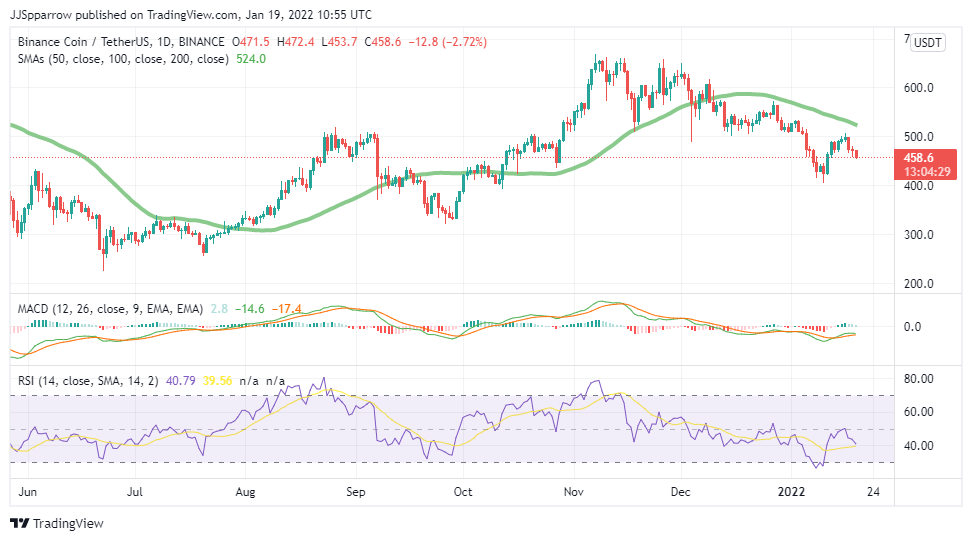Click the USDT currency button
Image resolution: width=972 pixels, height=541 pixels.
coord(928,43)
